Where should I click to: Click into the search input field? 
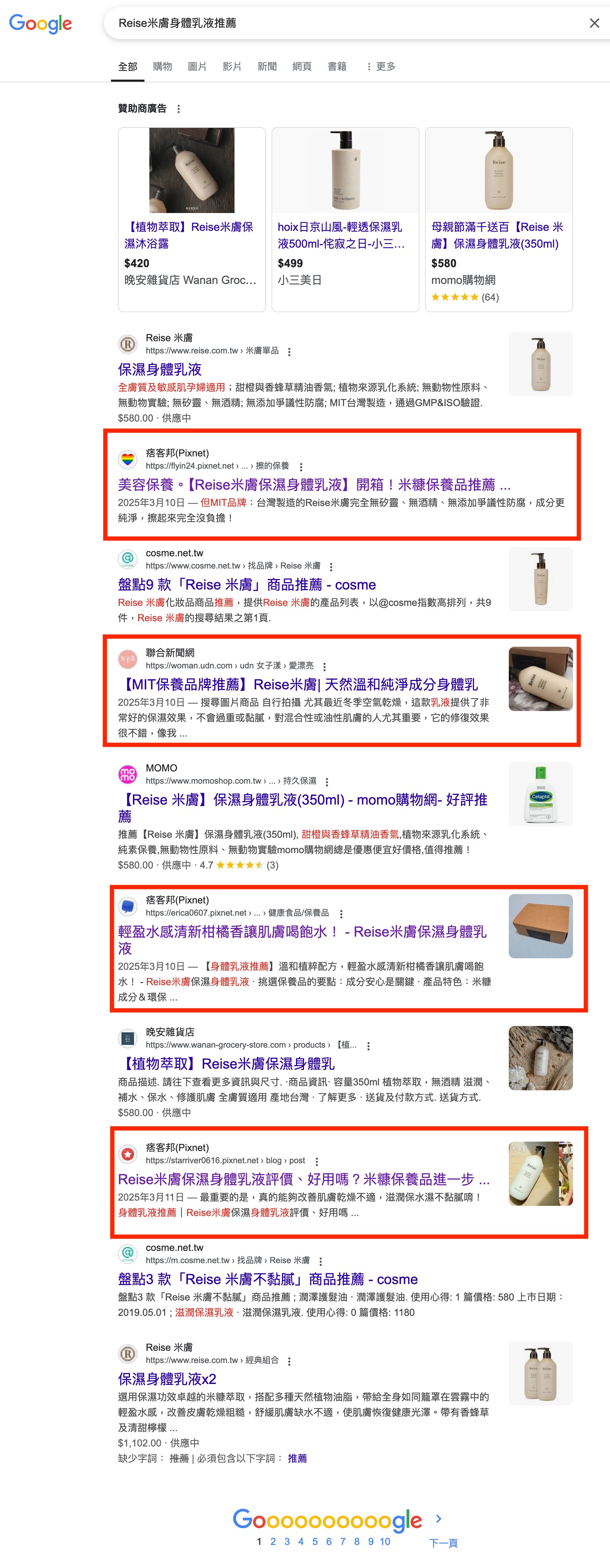(x=347, y=23)
